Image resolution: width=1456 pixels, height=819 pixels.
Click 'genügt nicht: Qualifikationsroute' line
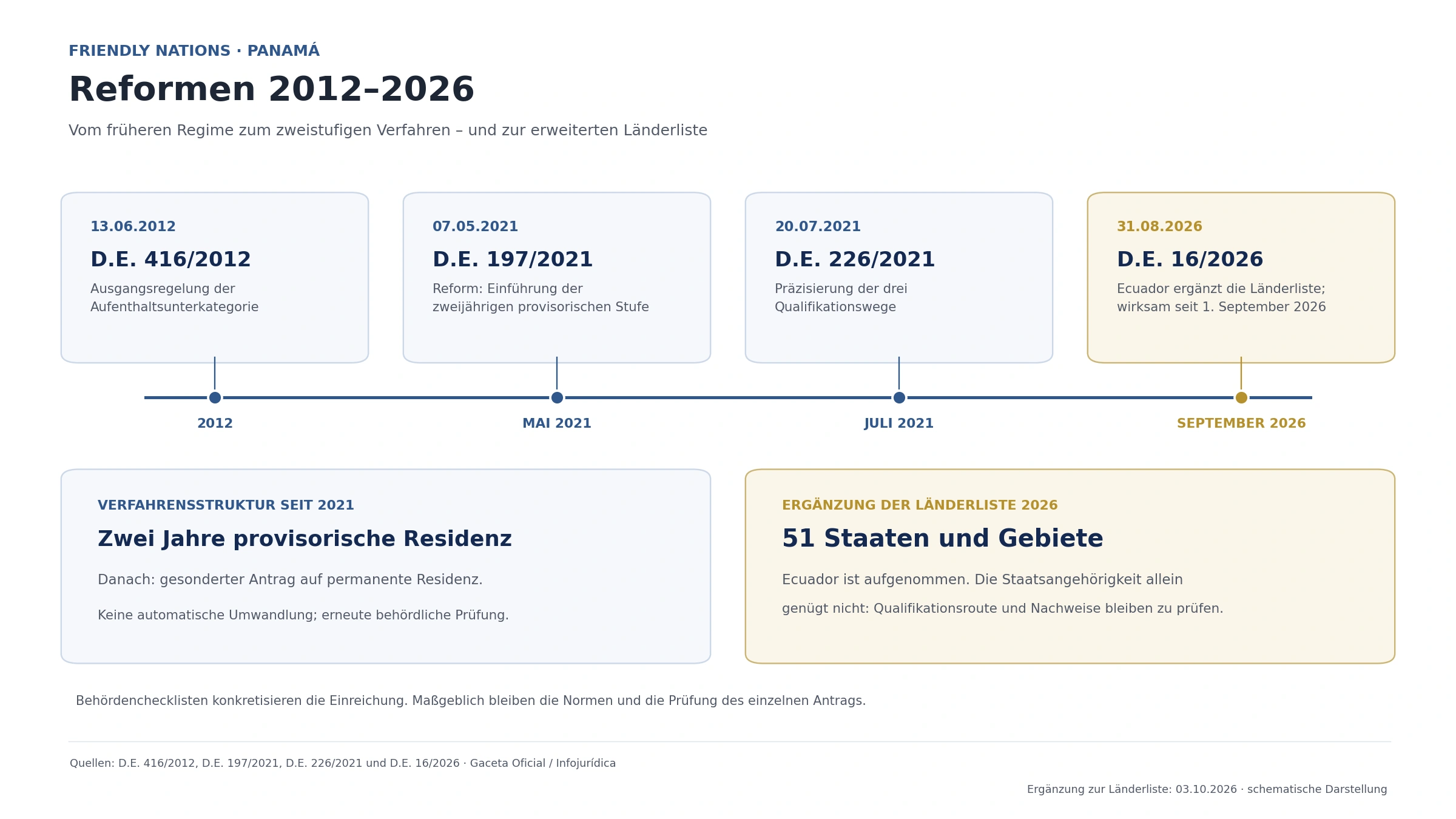click(1002, 608)
